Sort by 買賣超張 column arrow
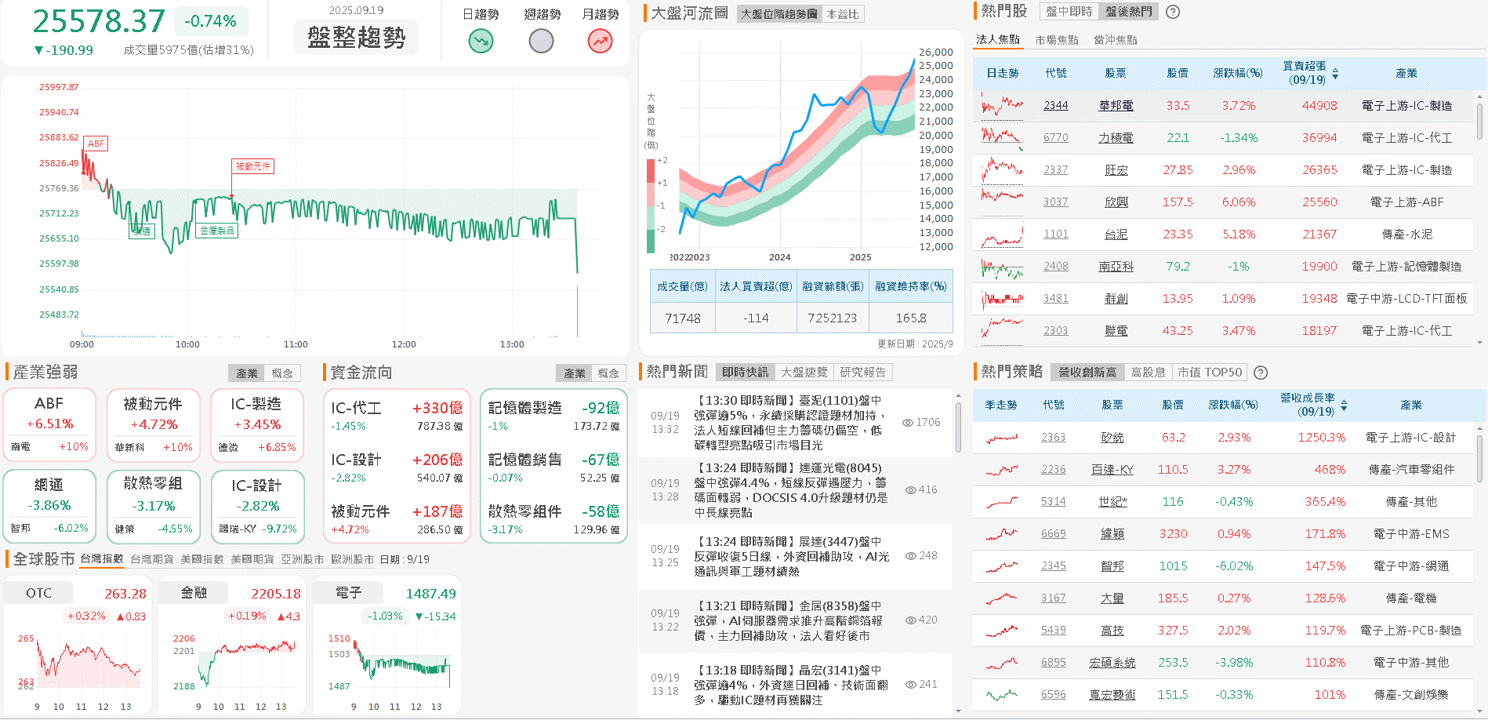1488x720 pixels. [1335, 74]
